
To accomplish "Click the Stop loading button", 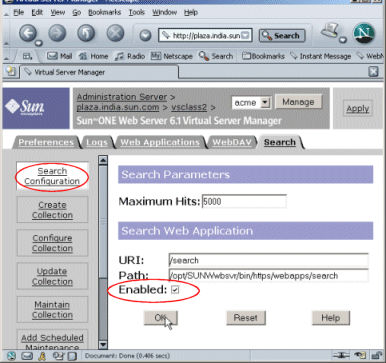I will pyautogui.click(x=115, y=33).
